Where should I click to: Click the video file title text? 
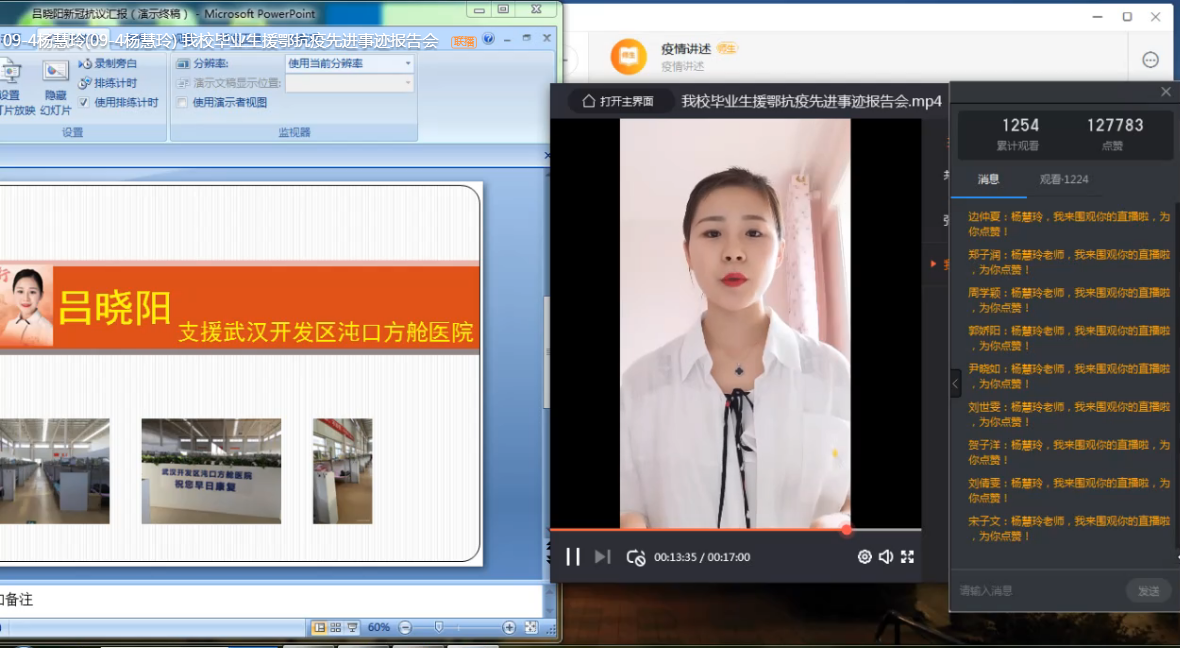811,101
